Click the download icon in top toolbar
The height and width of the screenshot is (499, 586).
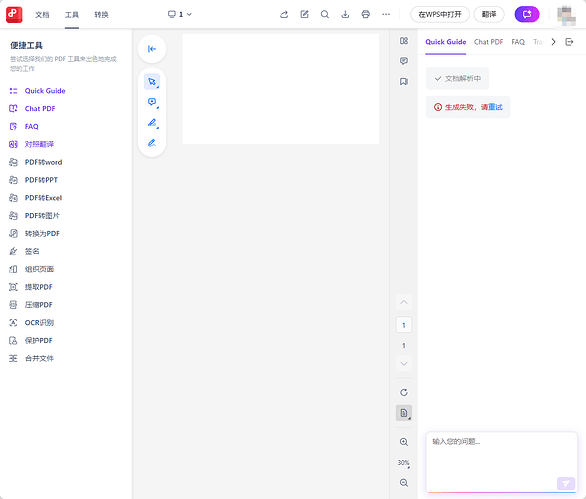(345, 15)
